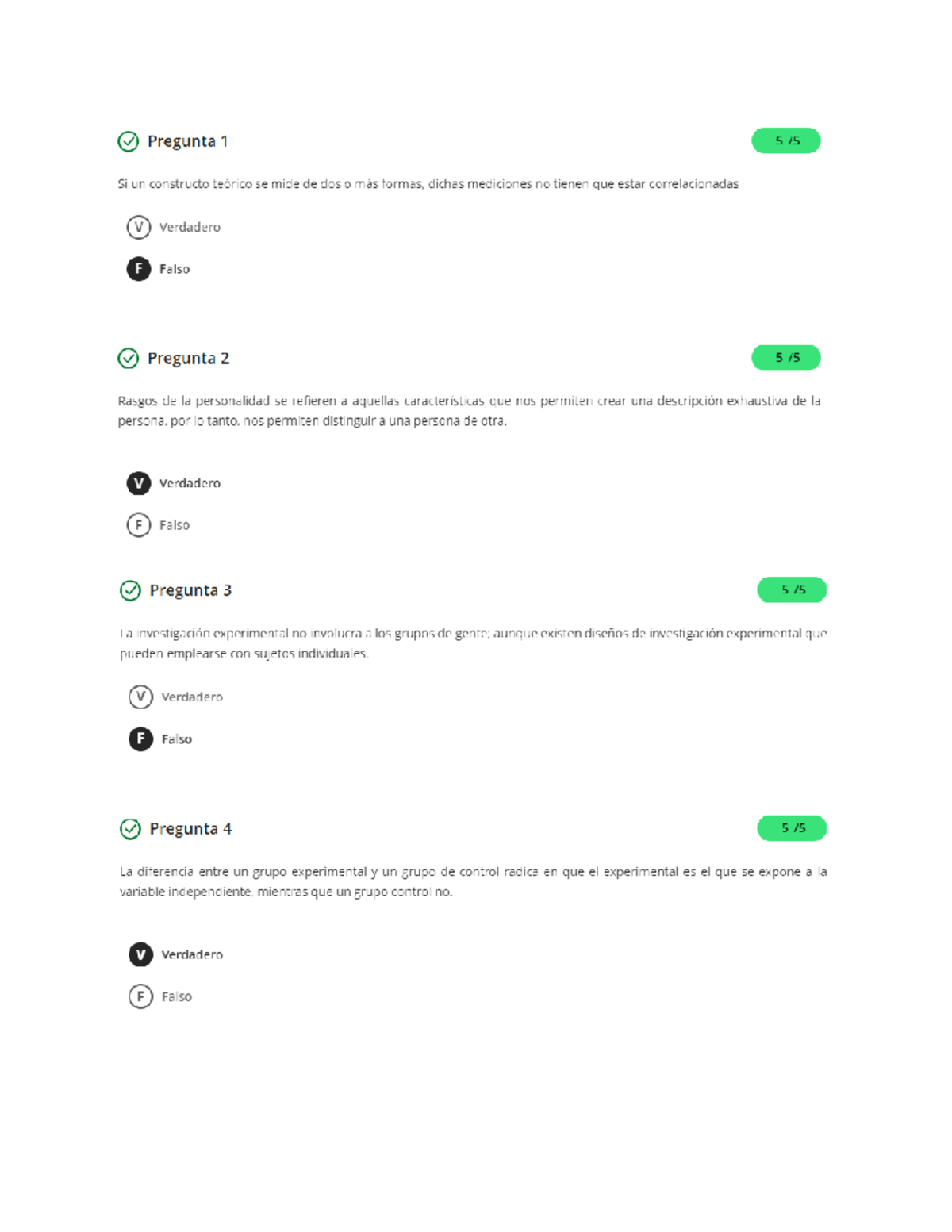The height and width of the screenshot is (1232, 952).
Task: Click the Pregunta 4 heading text
Action: [x=190, y=829]
